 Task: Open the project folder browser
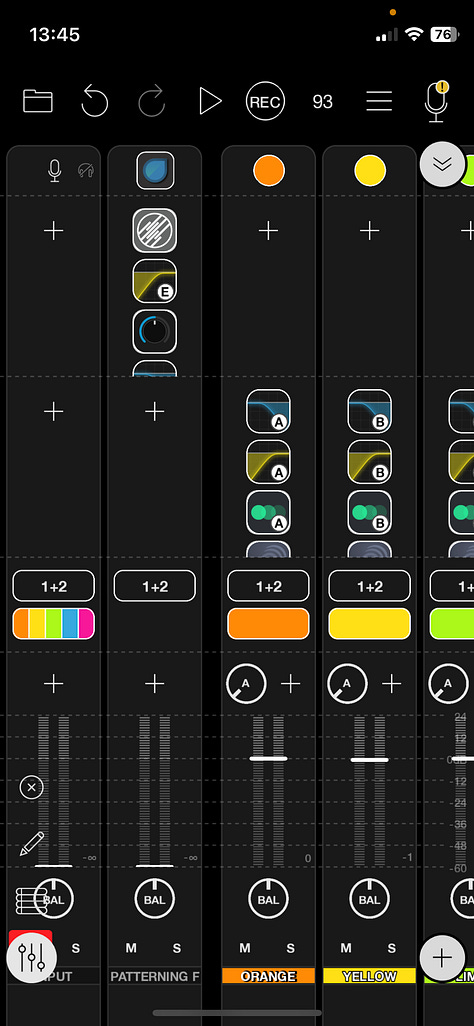point(38,101)
